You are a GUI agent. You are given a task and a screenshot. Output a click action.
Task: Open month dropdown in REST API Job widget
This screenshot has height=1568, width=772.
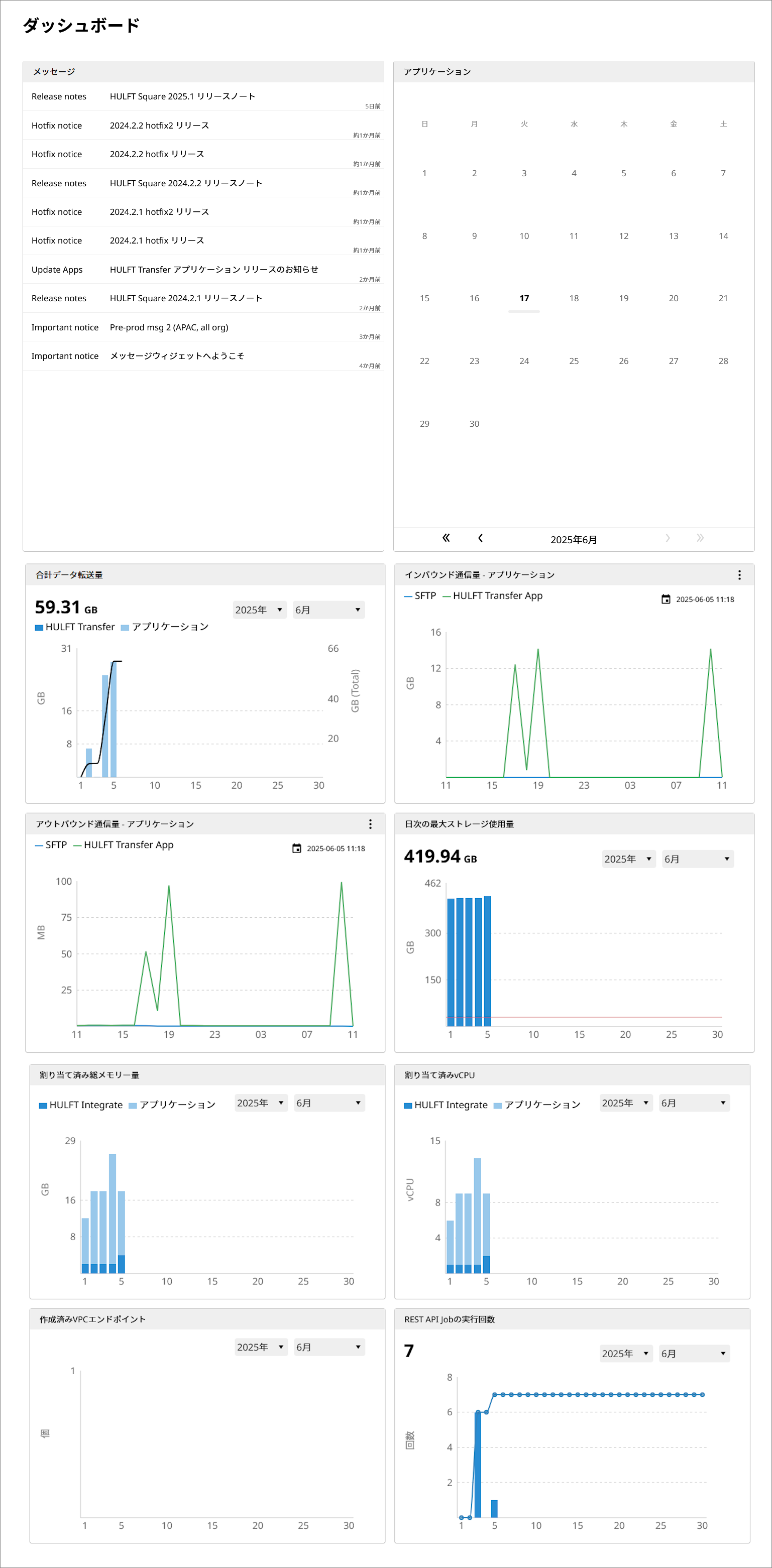(x=694, y=1353)
